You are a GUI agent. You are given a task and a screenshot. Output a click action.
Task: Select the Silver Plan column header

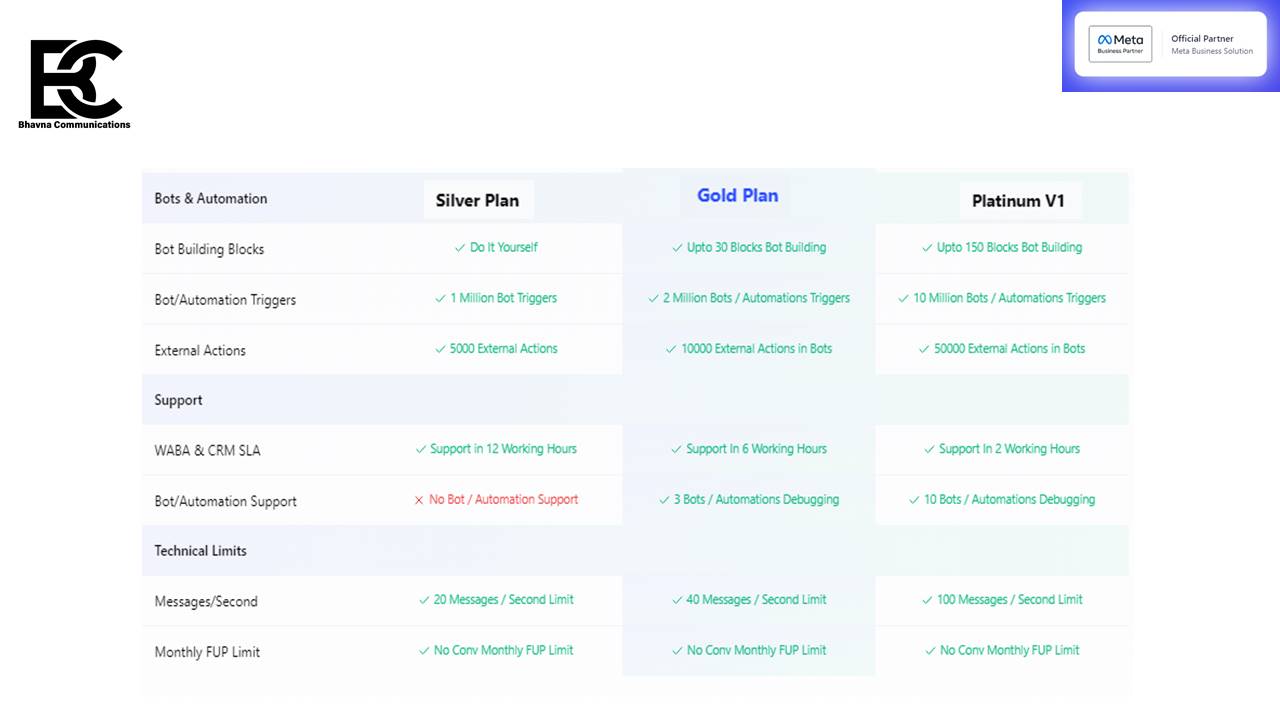477,200
